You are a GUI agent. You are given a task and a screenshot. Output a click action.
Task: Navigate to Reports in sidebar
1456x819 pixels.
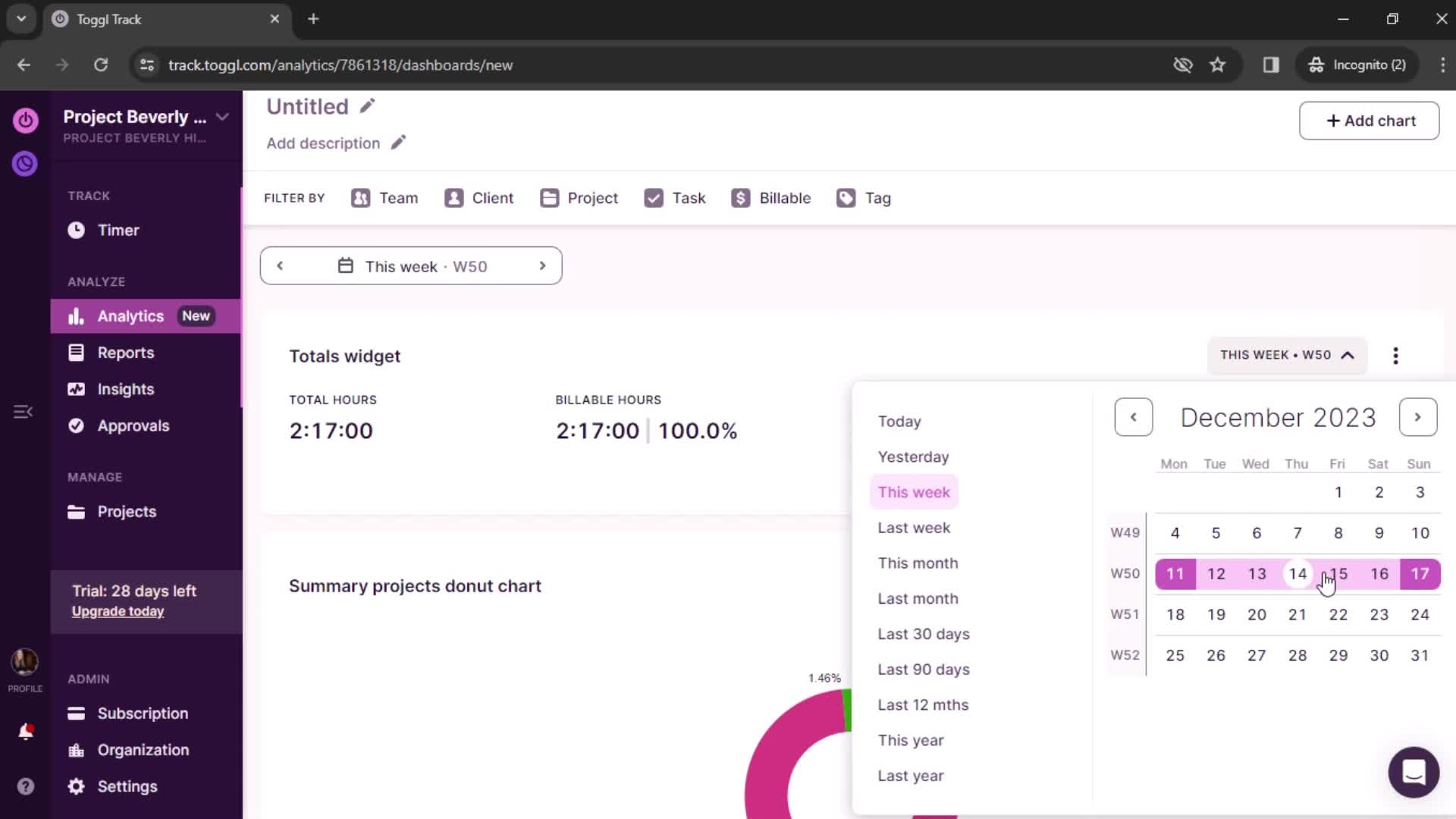pyautogui.click(x=126, y=352)
